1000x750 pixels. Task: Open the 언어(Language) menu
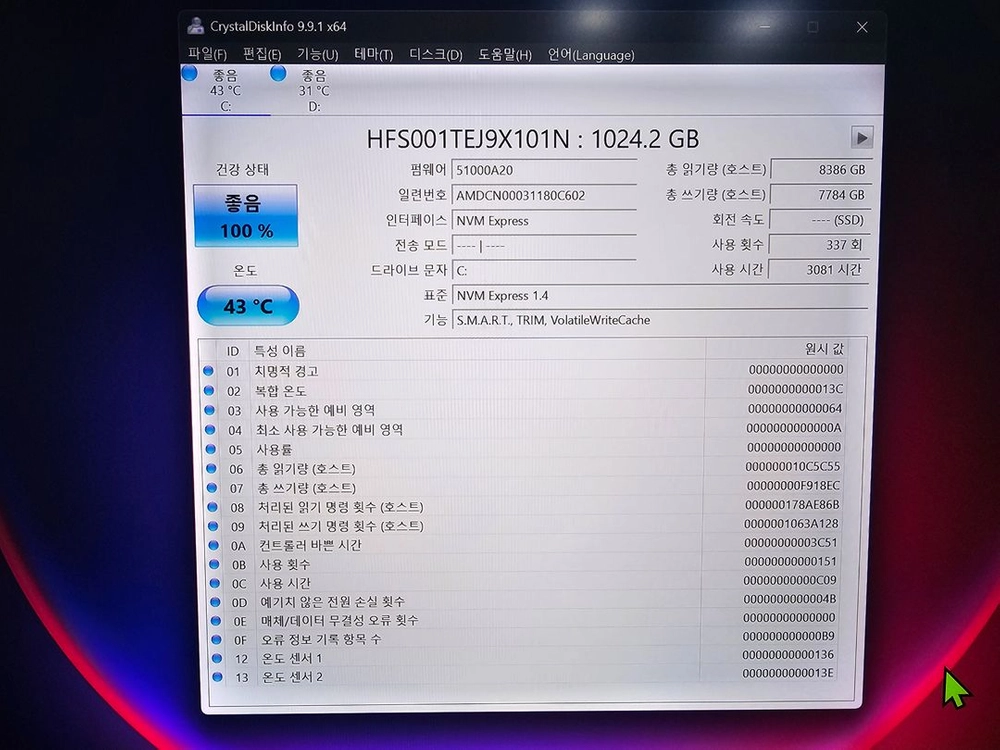pos(591,54)
